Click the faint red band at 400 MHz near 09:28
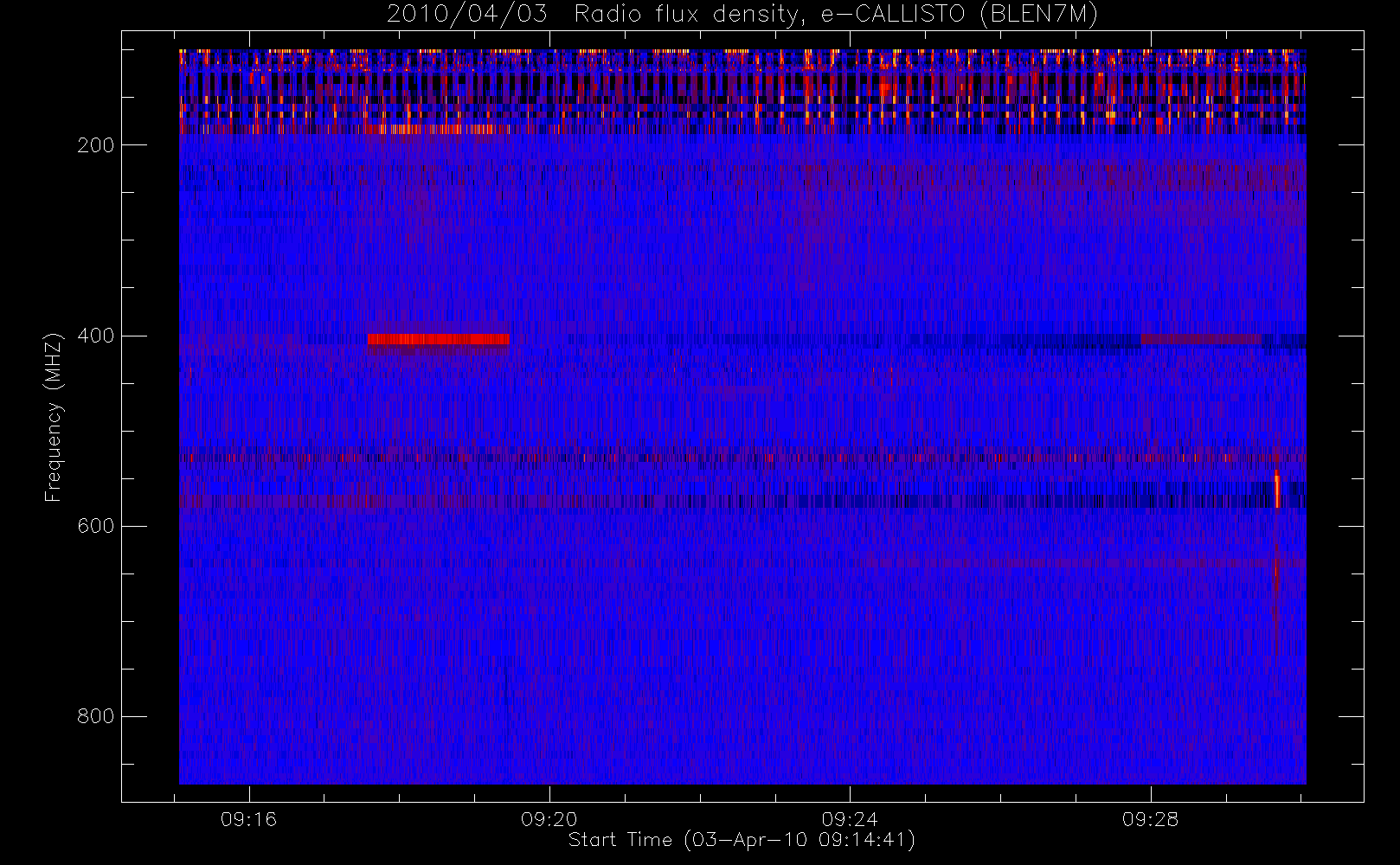The image size is (1400, 865). 1201,339
